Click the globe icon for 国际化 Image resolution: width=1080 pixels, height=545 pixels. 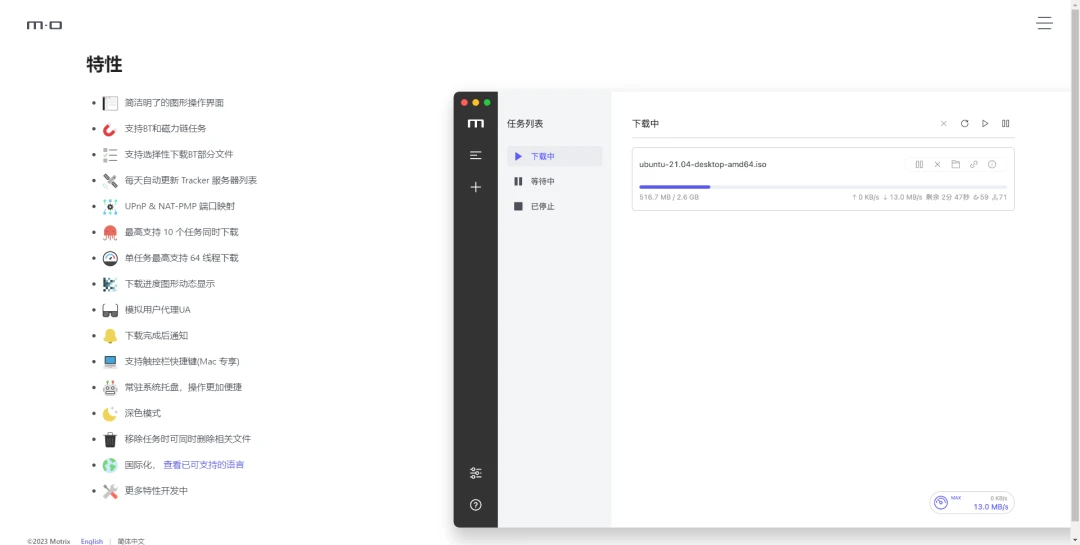coord(110,465)
